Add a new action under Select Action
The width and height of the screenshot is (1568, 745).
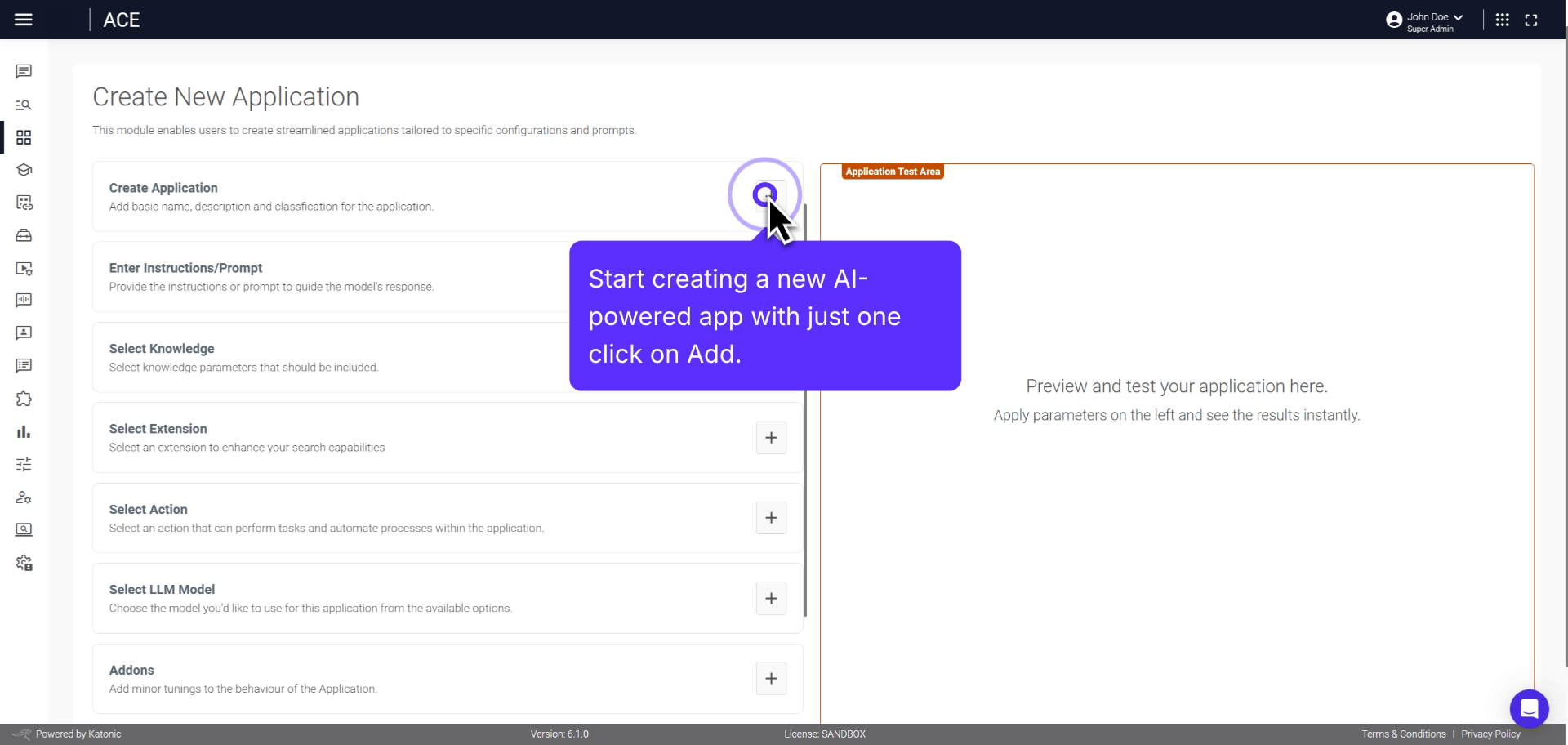(771, 518)
